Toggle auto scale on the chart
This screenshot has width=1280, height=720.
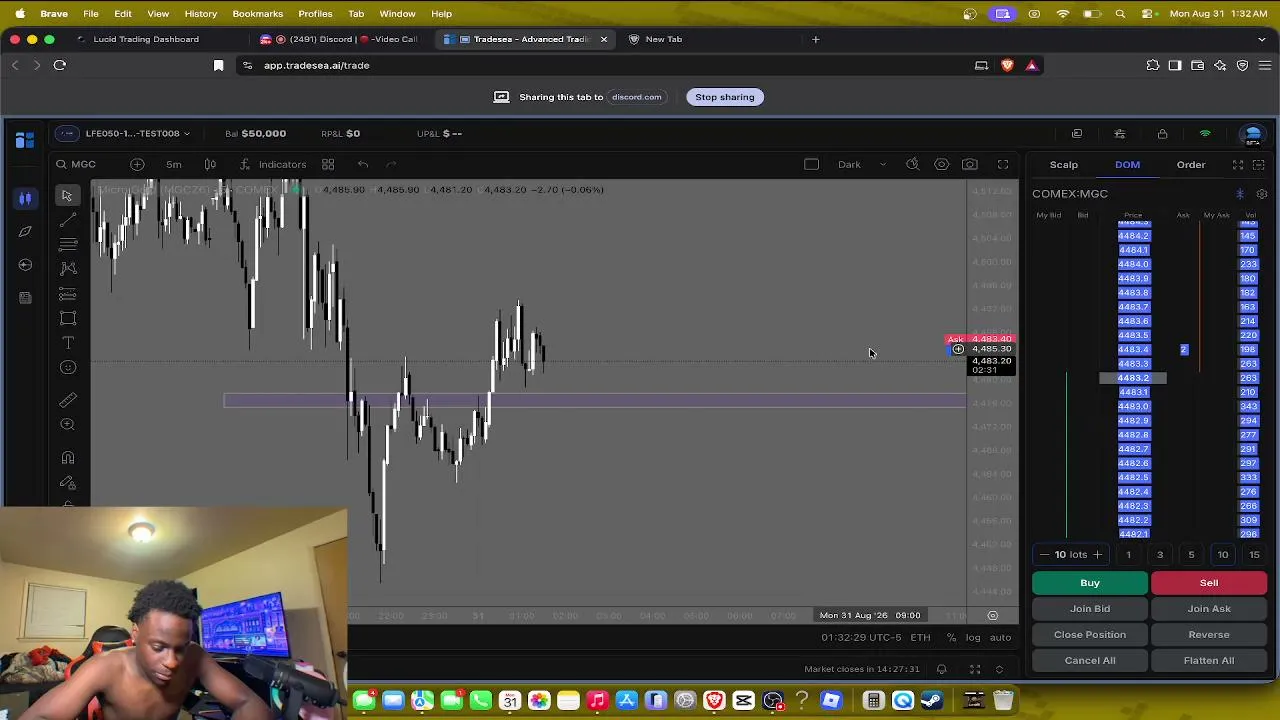tap(1000, 638)
